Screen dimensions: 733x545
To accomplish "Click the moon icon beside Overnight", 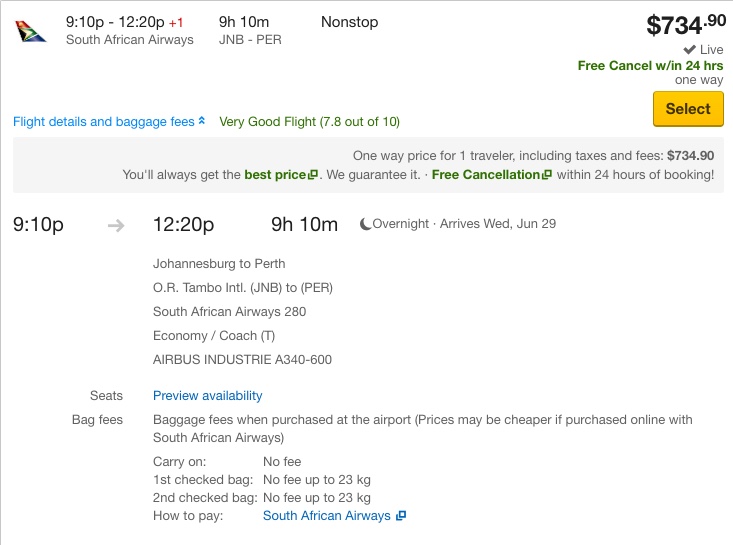I will 365,224.
